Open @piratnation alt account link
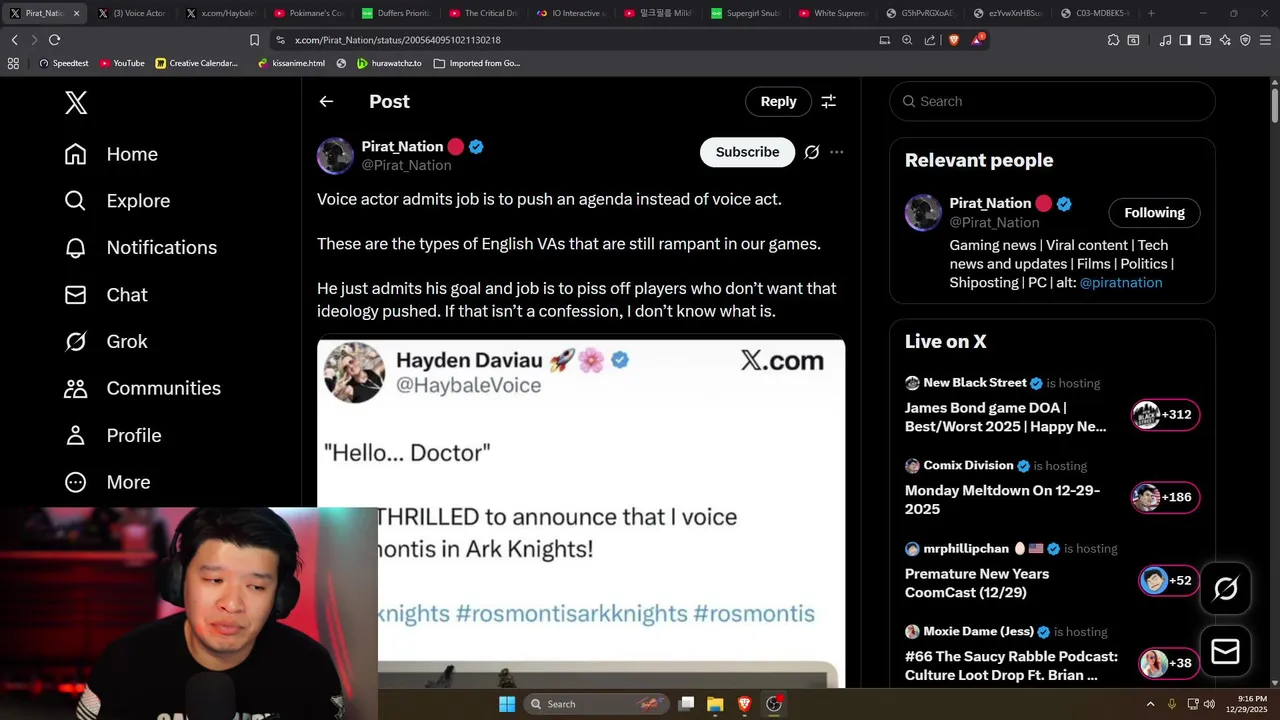This screenshot has width=1280, height=720. pyautogui.click(x=1120, y=283)
